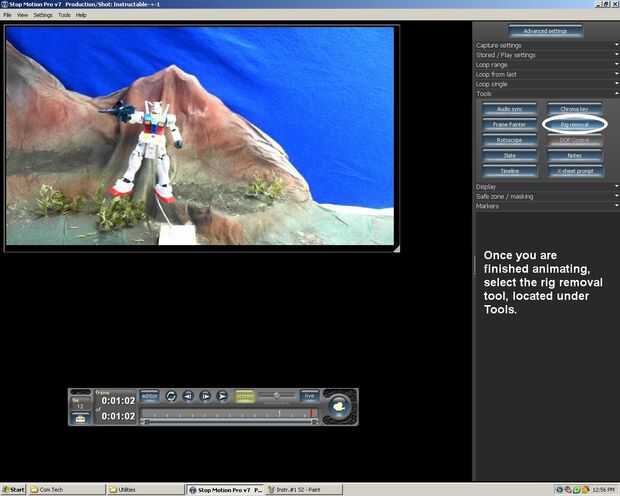
Task: Open the Tools menu in menu bar
Action: point(64,15)
